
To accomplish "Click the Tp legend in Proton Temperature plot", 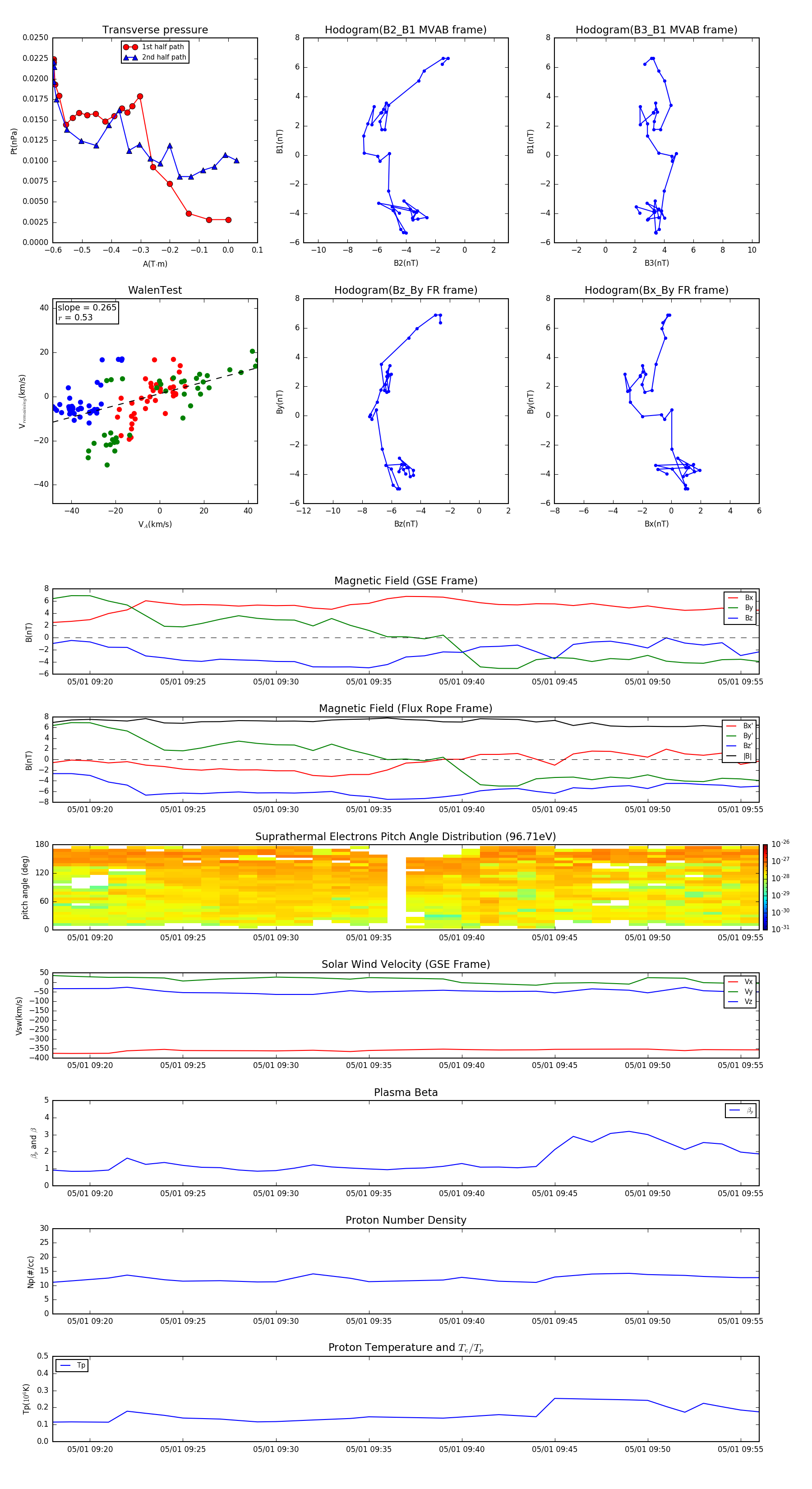I will point(72,1365).
